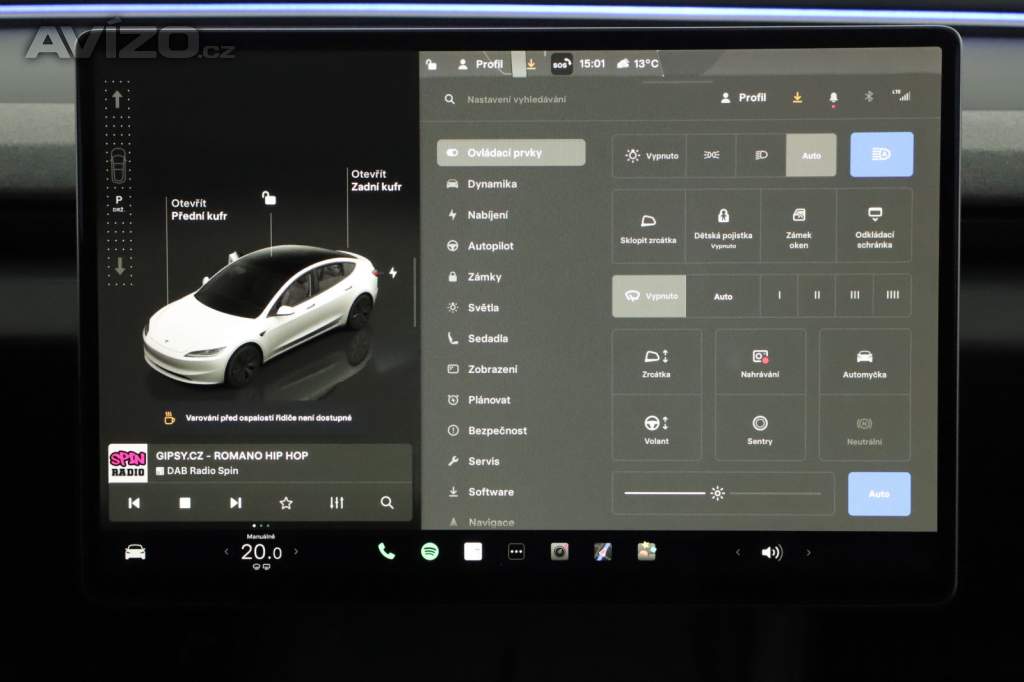Image resolution: width=1024 pixels, height=682 pixels.
Task: Enable Auto headlights mode
Action: (811, 155)
